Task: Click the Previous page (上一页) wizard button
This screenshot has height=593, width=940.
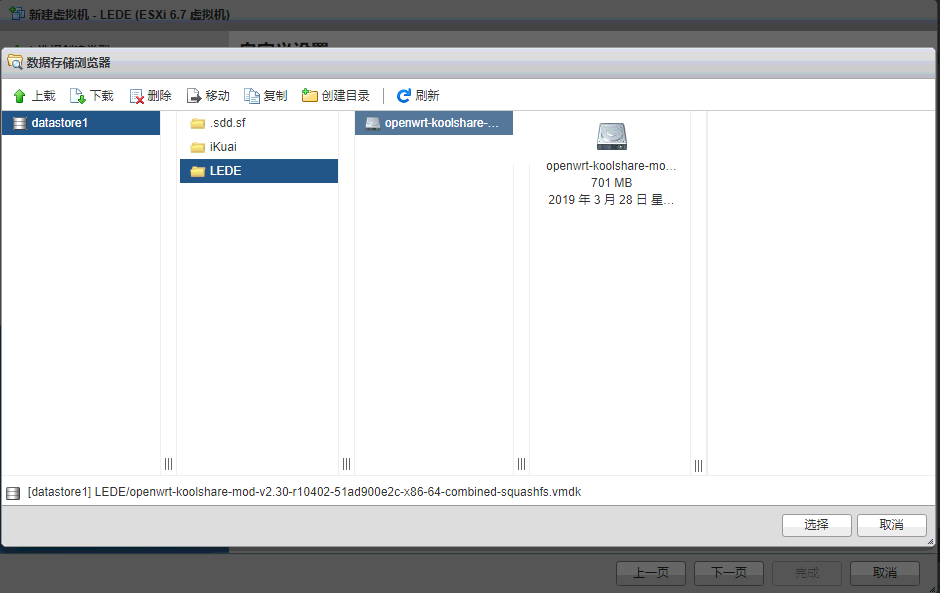Action: coord(650,573)
